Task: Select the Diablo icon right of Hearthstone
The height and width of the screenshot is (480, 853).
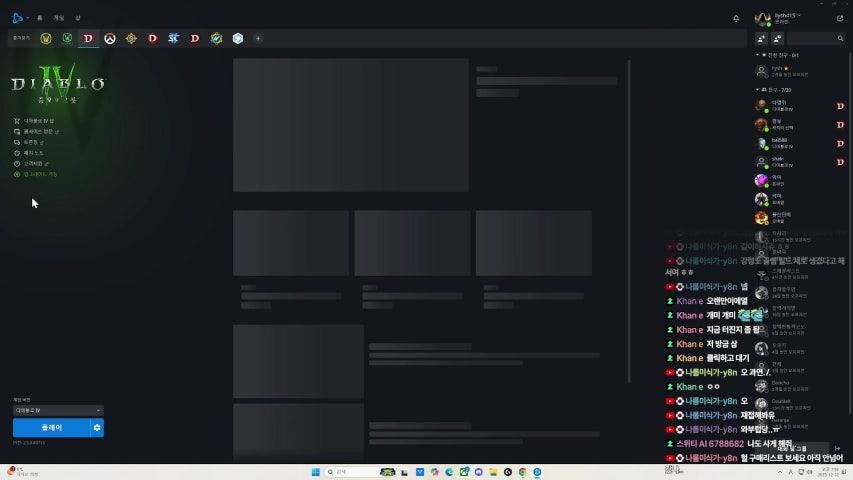Action: 152,39
